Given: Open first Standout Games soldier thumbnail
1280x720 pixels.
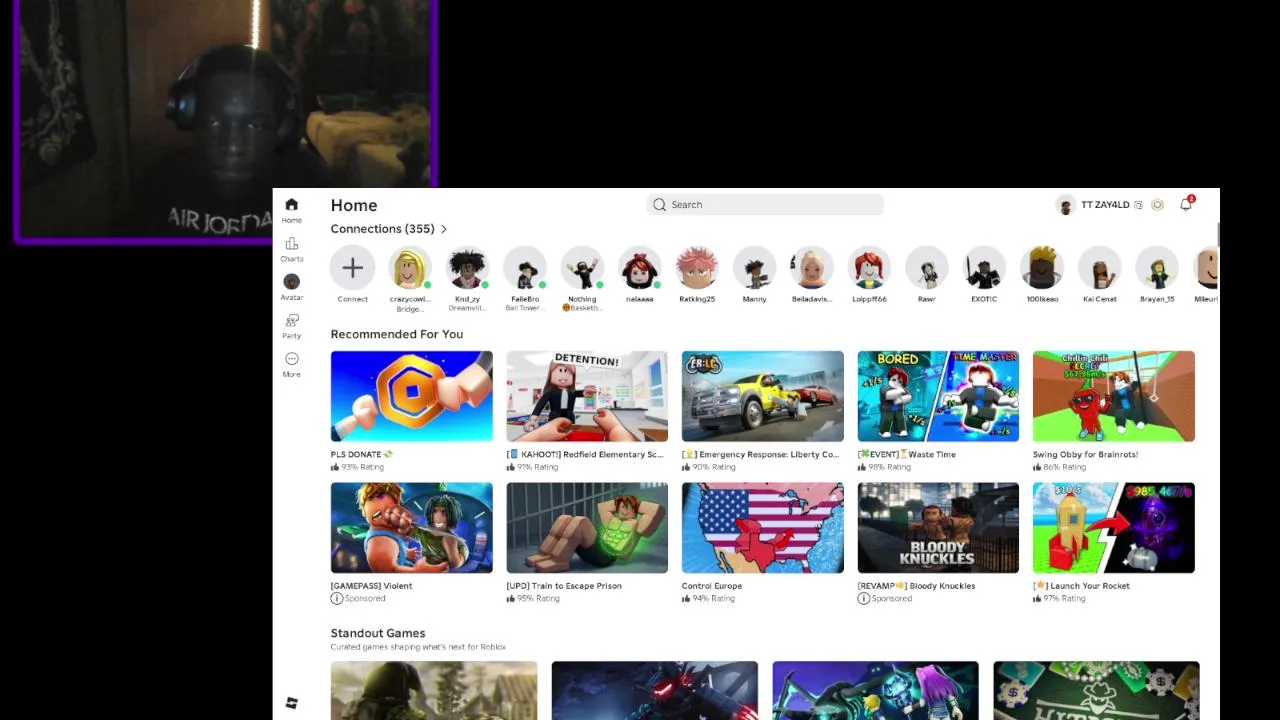Looking at the screenshot, I should tap(434, 690).
